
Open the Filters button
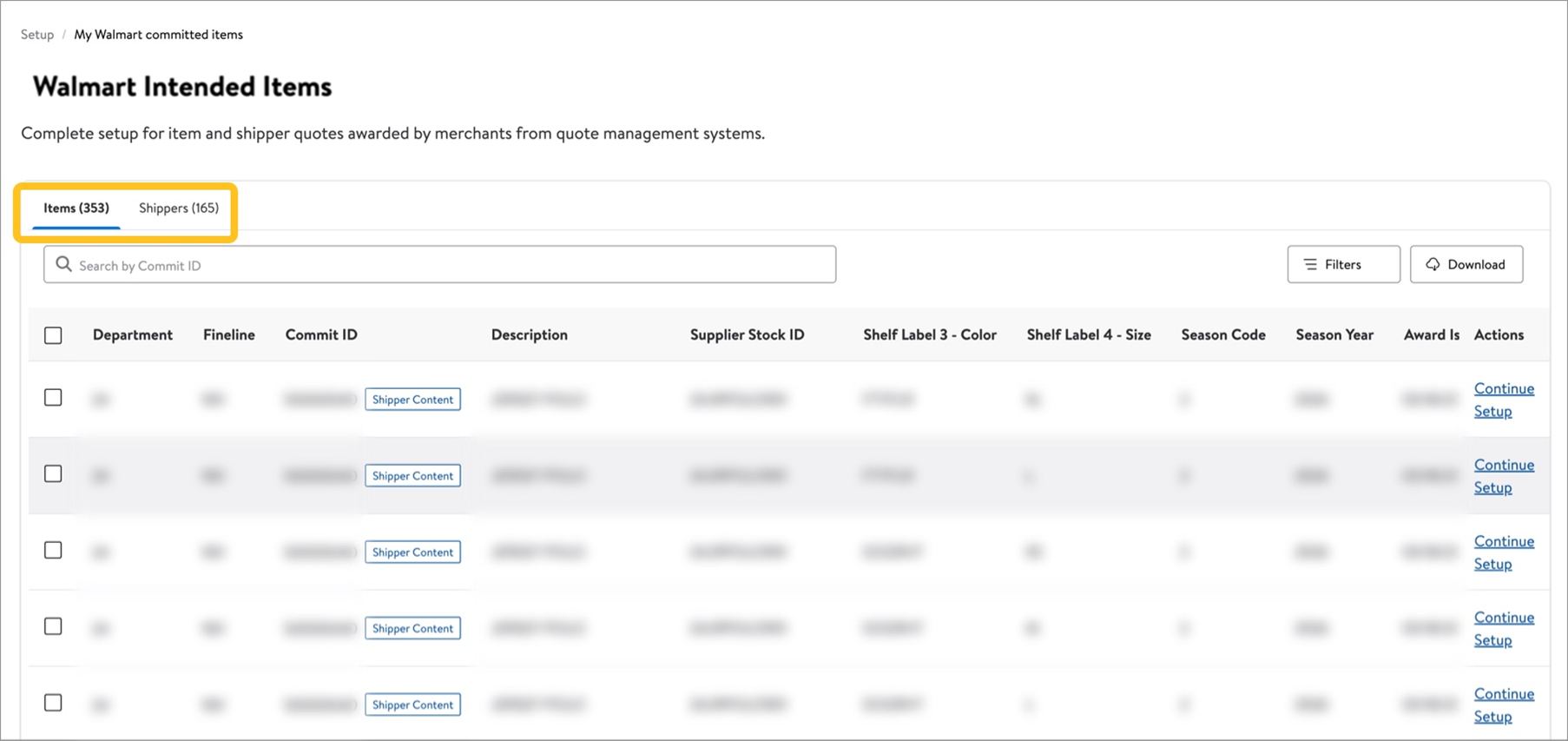1343,264
